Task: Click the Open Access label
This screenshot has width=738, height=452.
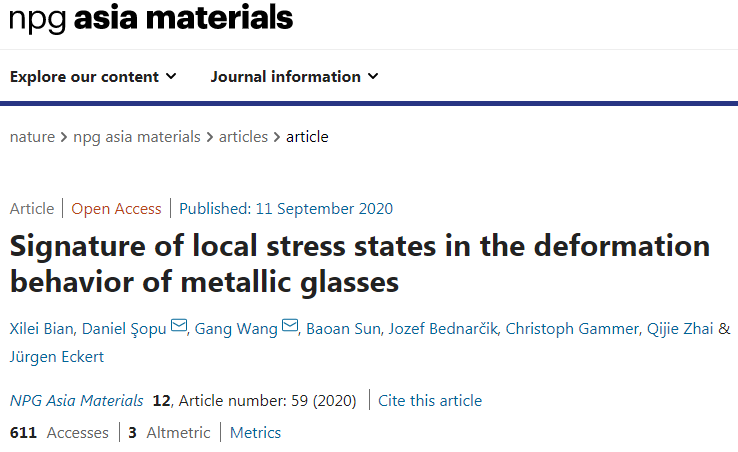Action: click(x=116, y=209)
